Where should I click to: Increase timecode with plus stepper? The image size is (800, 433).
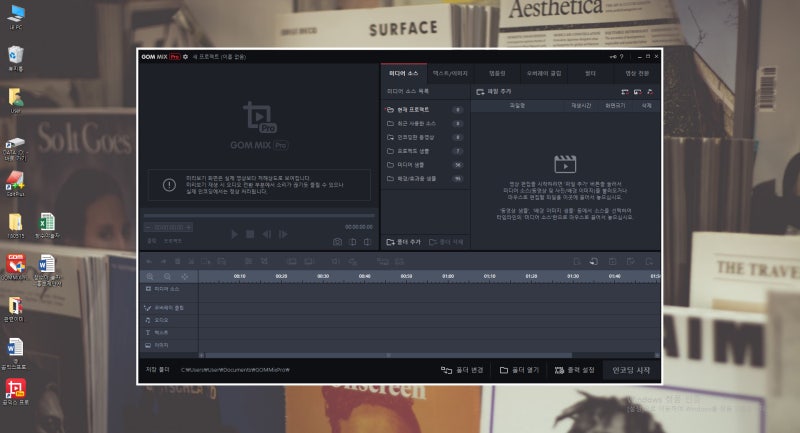point(188,227)
